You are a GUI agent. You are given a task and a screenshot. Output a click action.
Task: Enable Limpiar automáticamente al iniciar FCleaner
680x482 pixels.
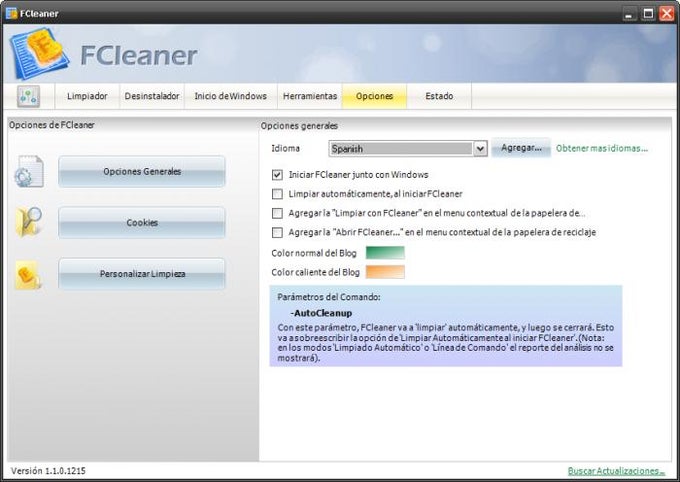(x=277, y=194)
